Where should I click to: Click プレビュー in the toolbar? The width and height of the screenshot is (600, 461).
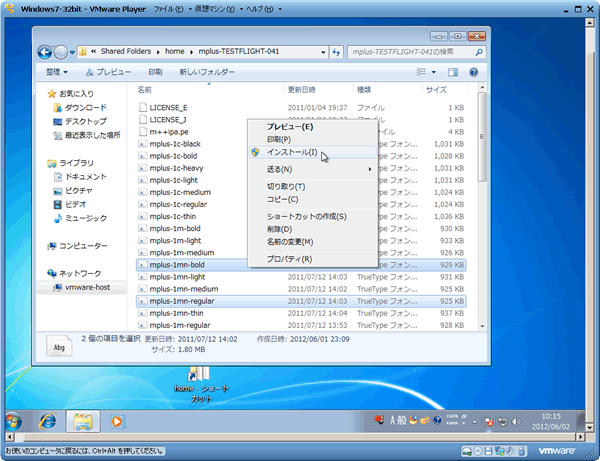[108, 72]
